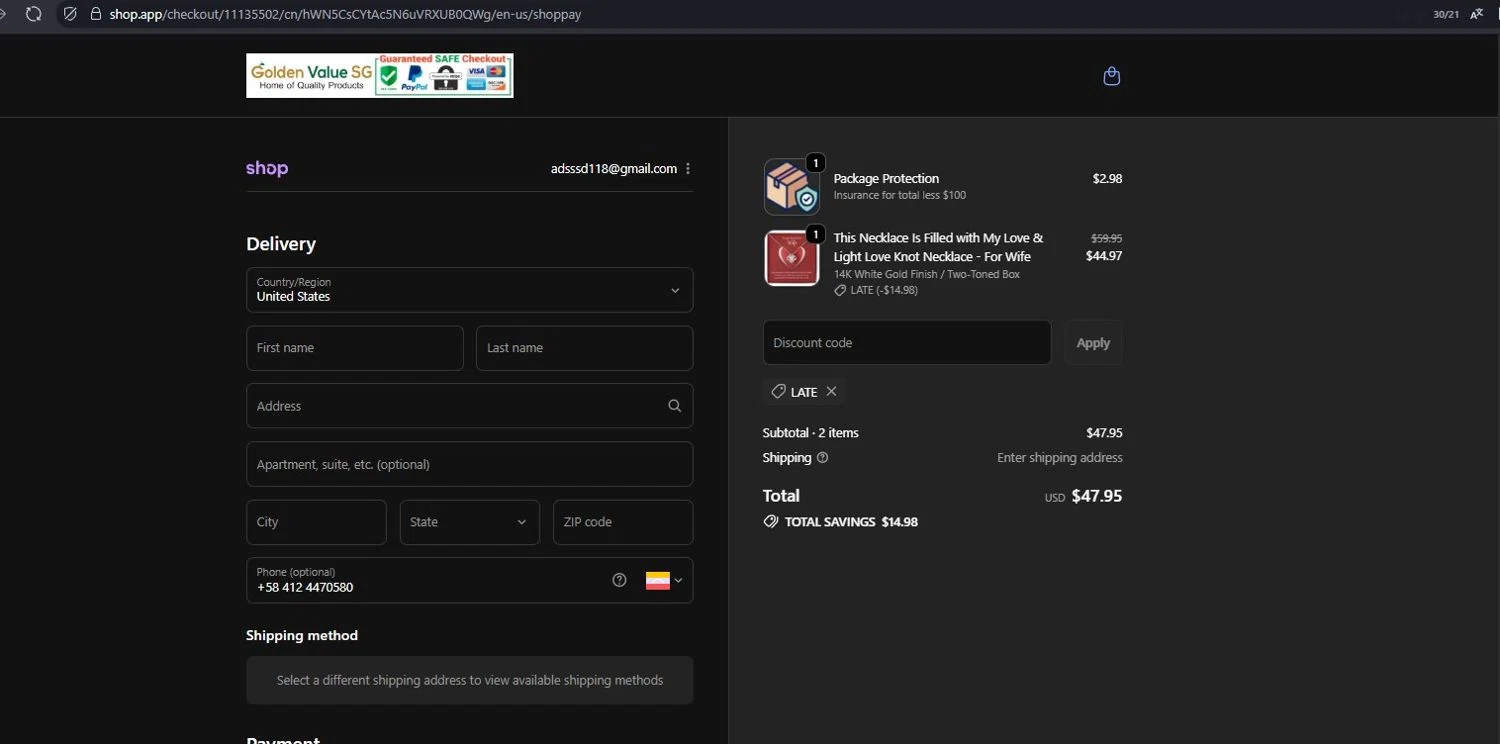1500x744 pixels.
Task: Open the State dropdown
Action: (469, 522)
